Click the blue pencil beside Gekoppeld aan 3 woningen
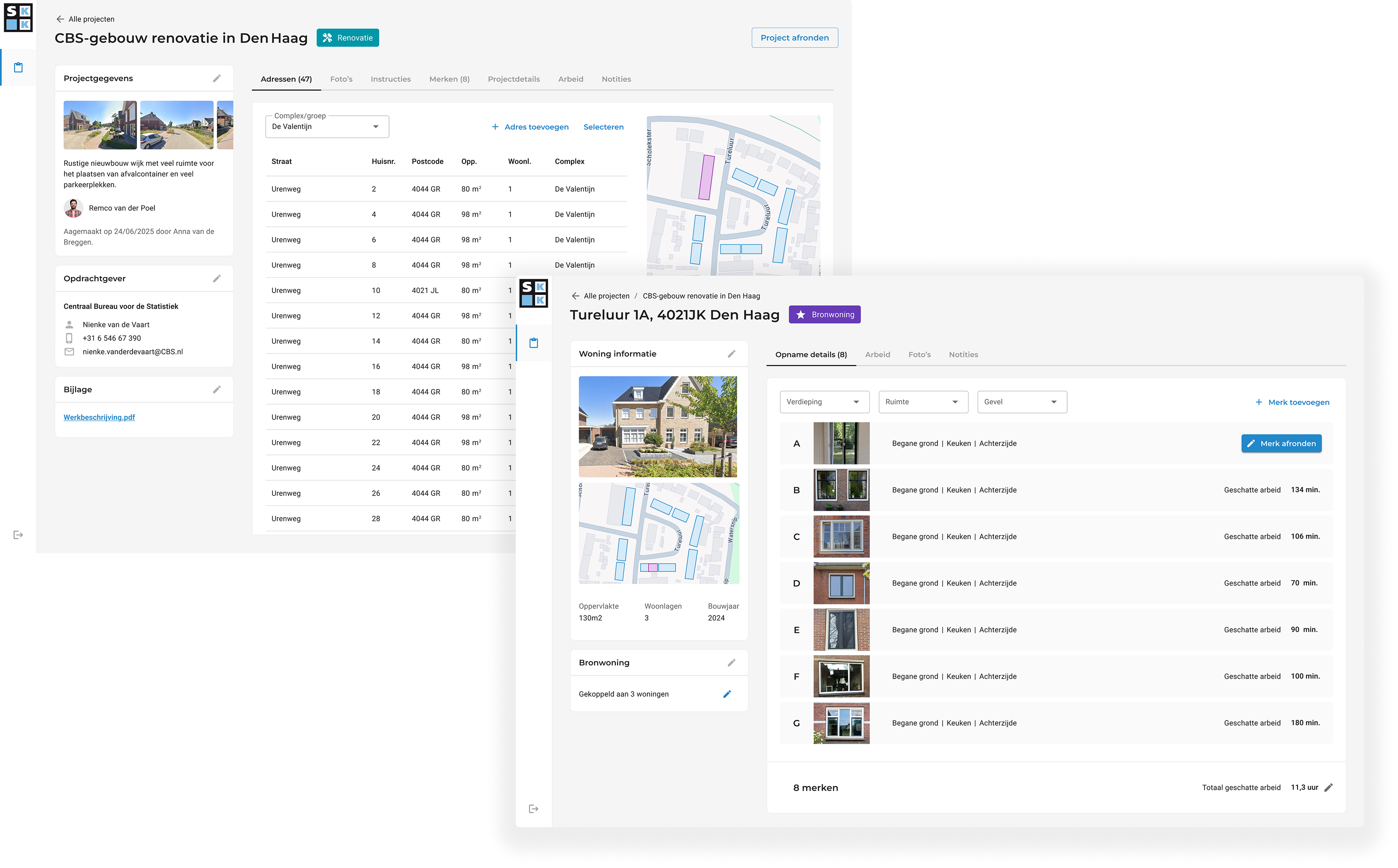This screenshot has height=868, width=1398. [727, 694]
